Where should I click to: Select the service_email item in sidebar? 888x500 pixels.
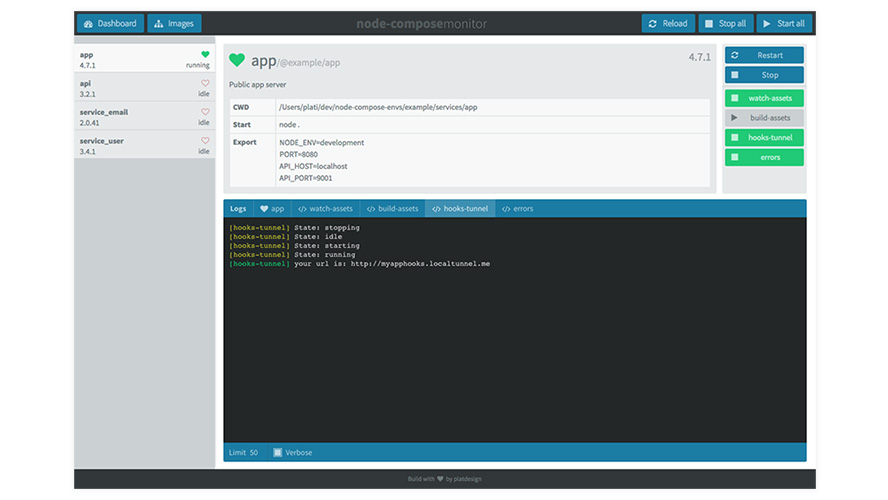(143, 117)
